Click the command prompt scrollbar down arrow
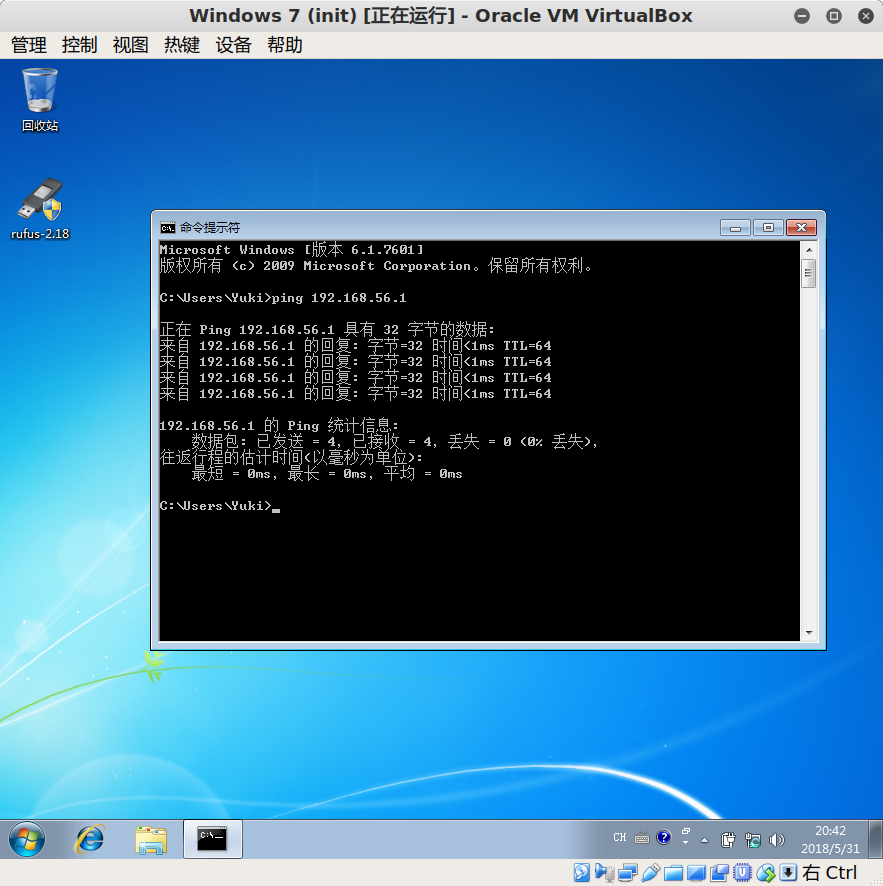This screenshot has height=886, width=883. point(809,633)
